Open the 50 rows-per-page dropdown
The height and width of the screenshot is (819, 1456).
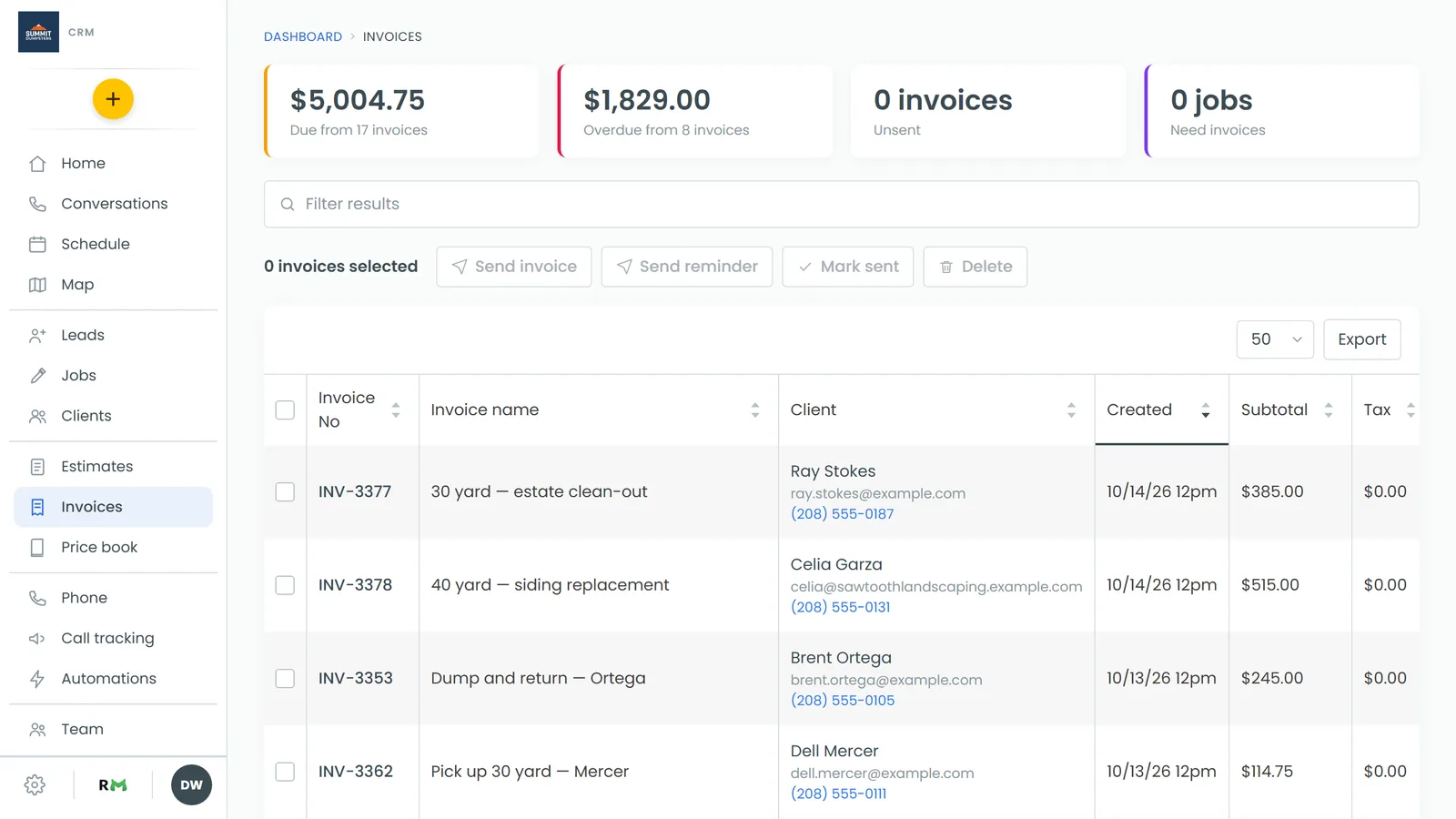point(1275,339)
